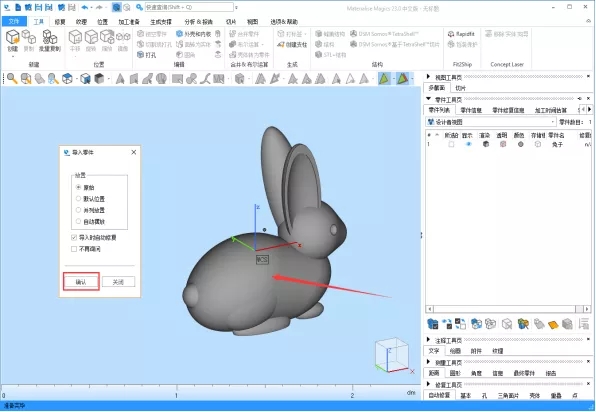Click the dark shaded cube render icon
The height and width of the screenshot is (412, 596).
coord(99,78)
